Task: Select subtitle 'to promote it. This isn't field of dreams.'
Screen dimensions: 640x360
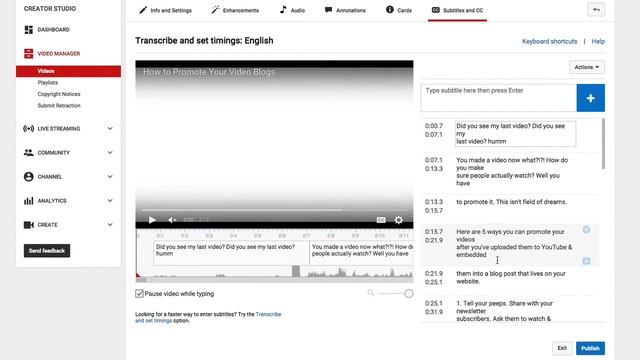Action: tap(511, 202)
